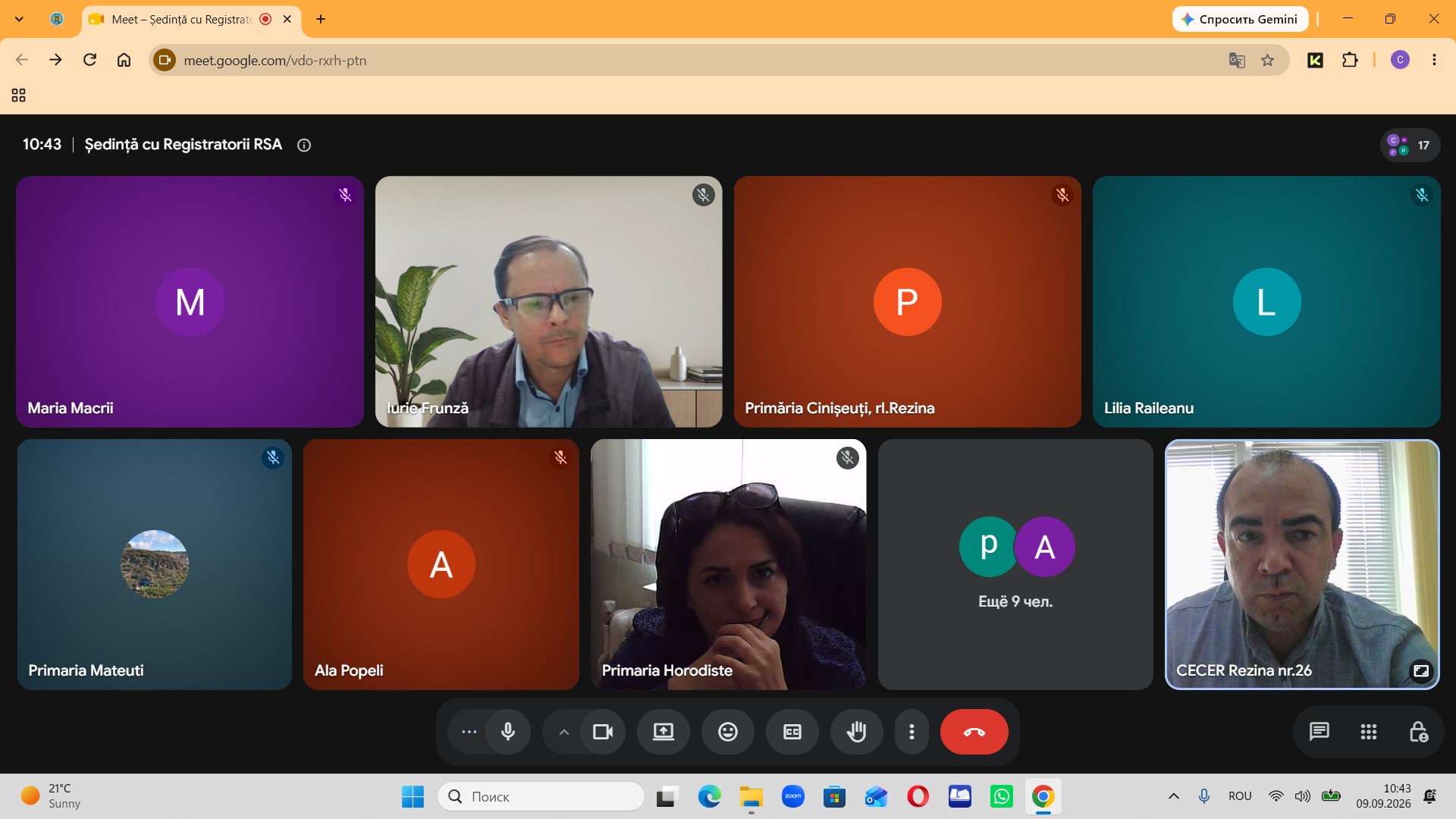Image resolution: width=1456 pixels, height=819 pixels.
Task: Expand video settings chevron
Action: pyautogui.click(x=563, y=732)
